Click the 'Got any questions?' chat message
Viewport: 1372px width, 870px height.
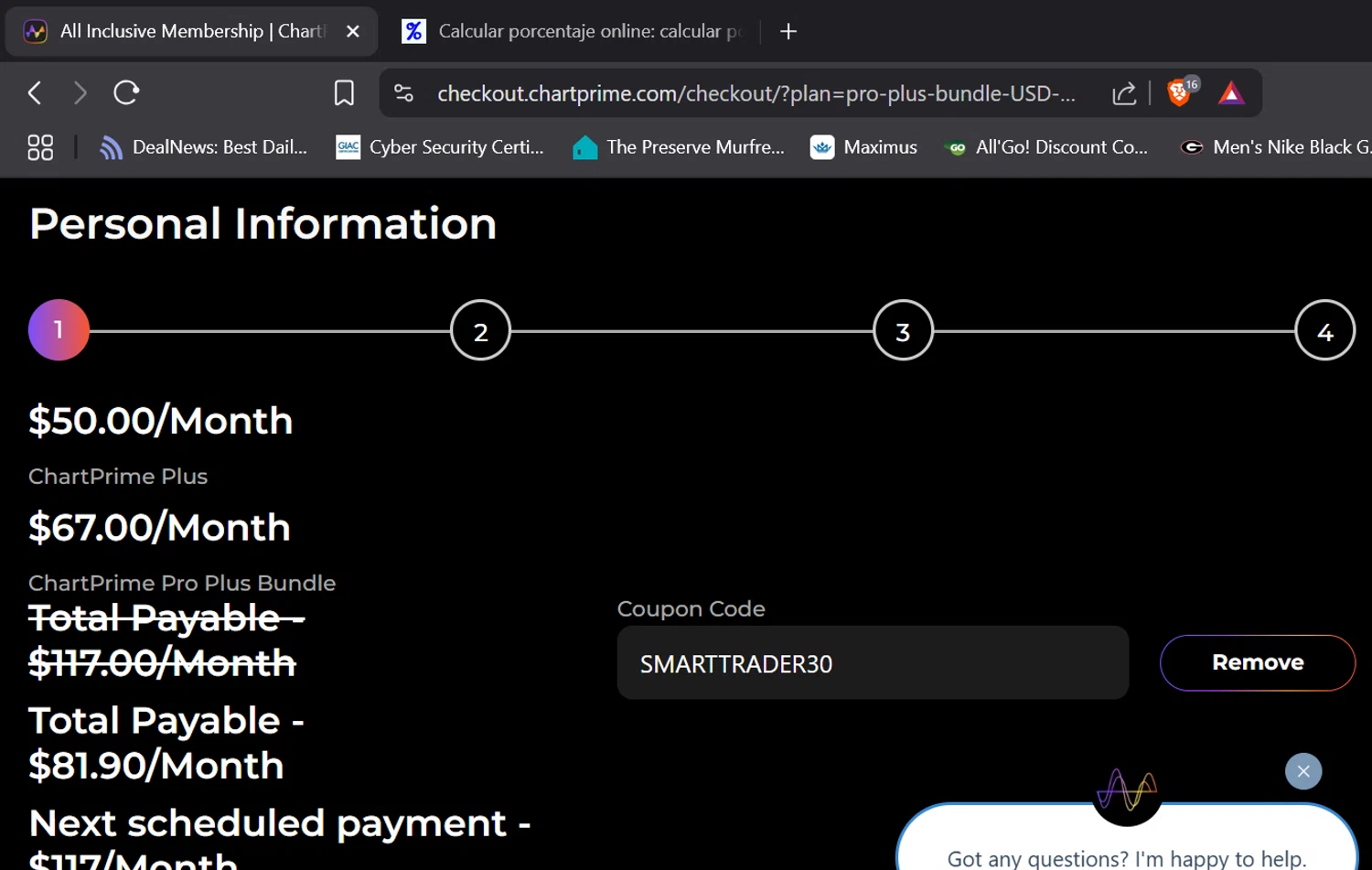1126,858
